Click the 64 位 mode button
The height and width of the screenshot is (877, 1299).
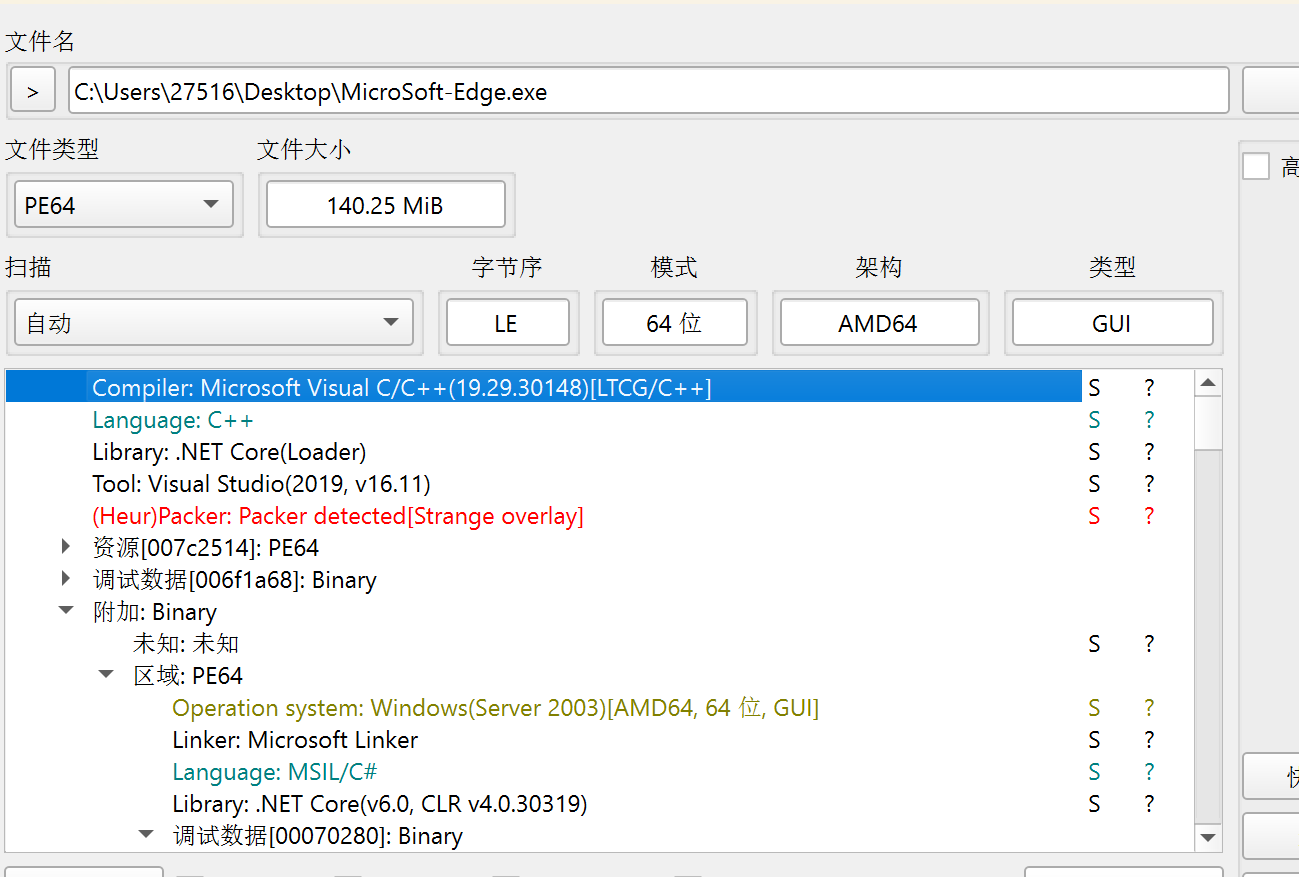pyautogui.click(x=675, y=323)
